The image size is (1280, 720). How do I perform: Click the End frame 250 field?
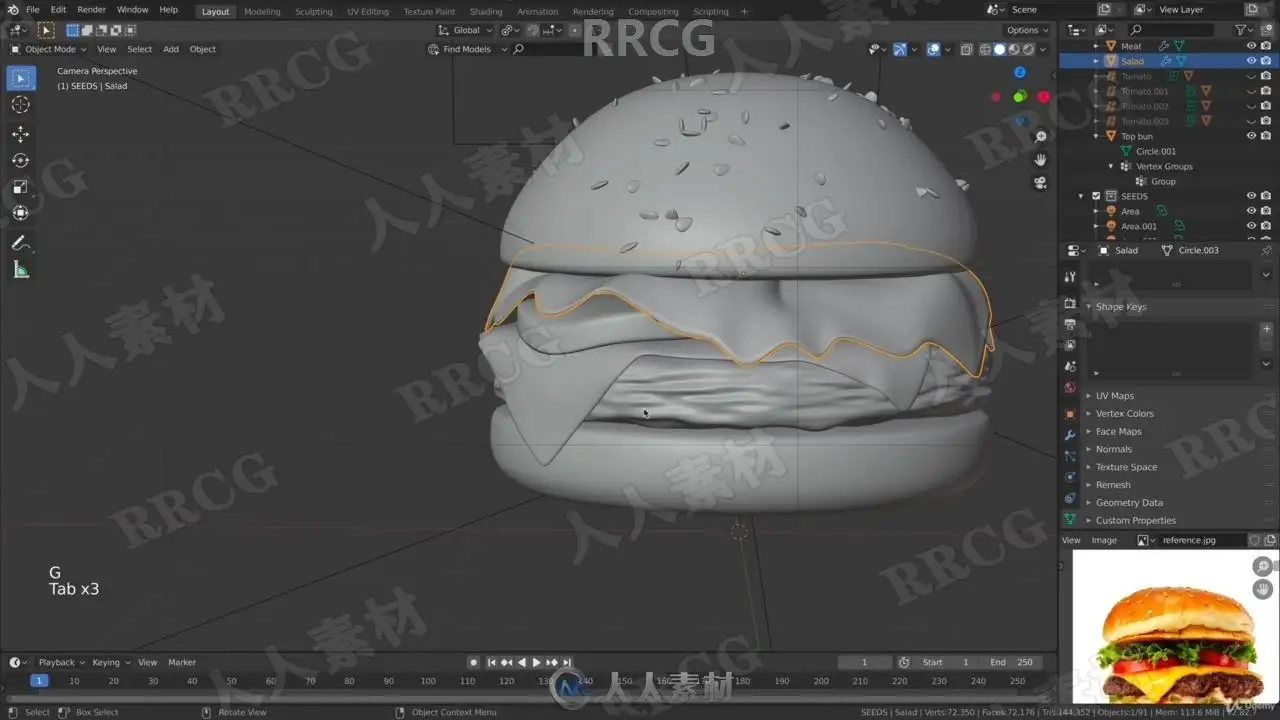1011,662
